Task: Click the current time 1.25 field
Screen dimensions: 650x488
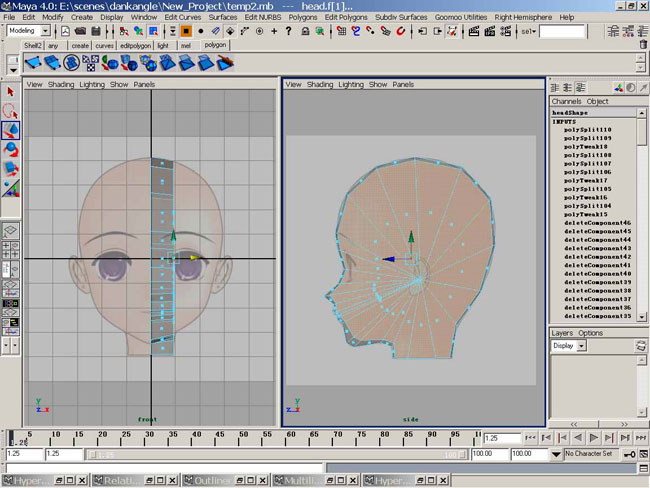Action: point(502,438)
